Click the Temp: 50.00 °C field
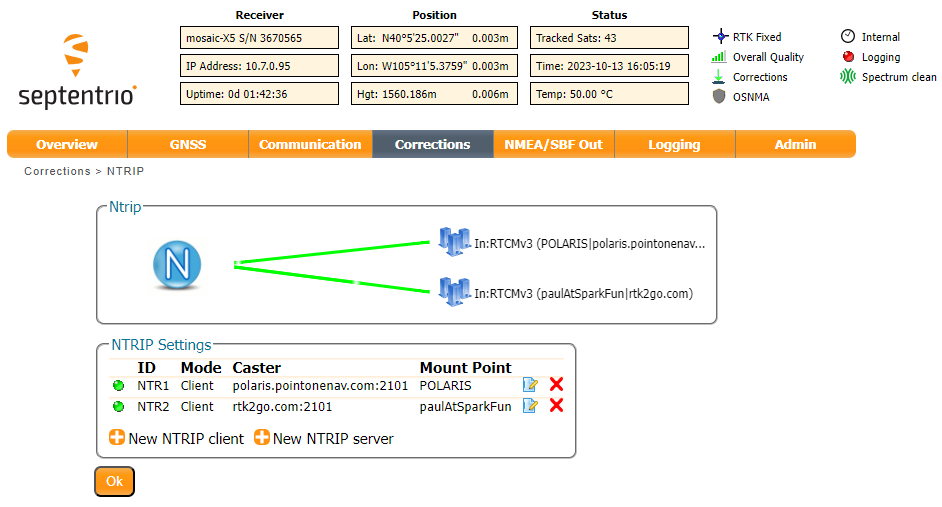Viewport: 942px width, 507px height. click(x=609, y=94)
